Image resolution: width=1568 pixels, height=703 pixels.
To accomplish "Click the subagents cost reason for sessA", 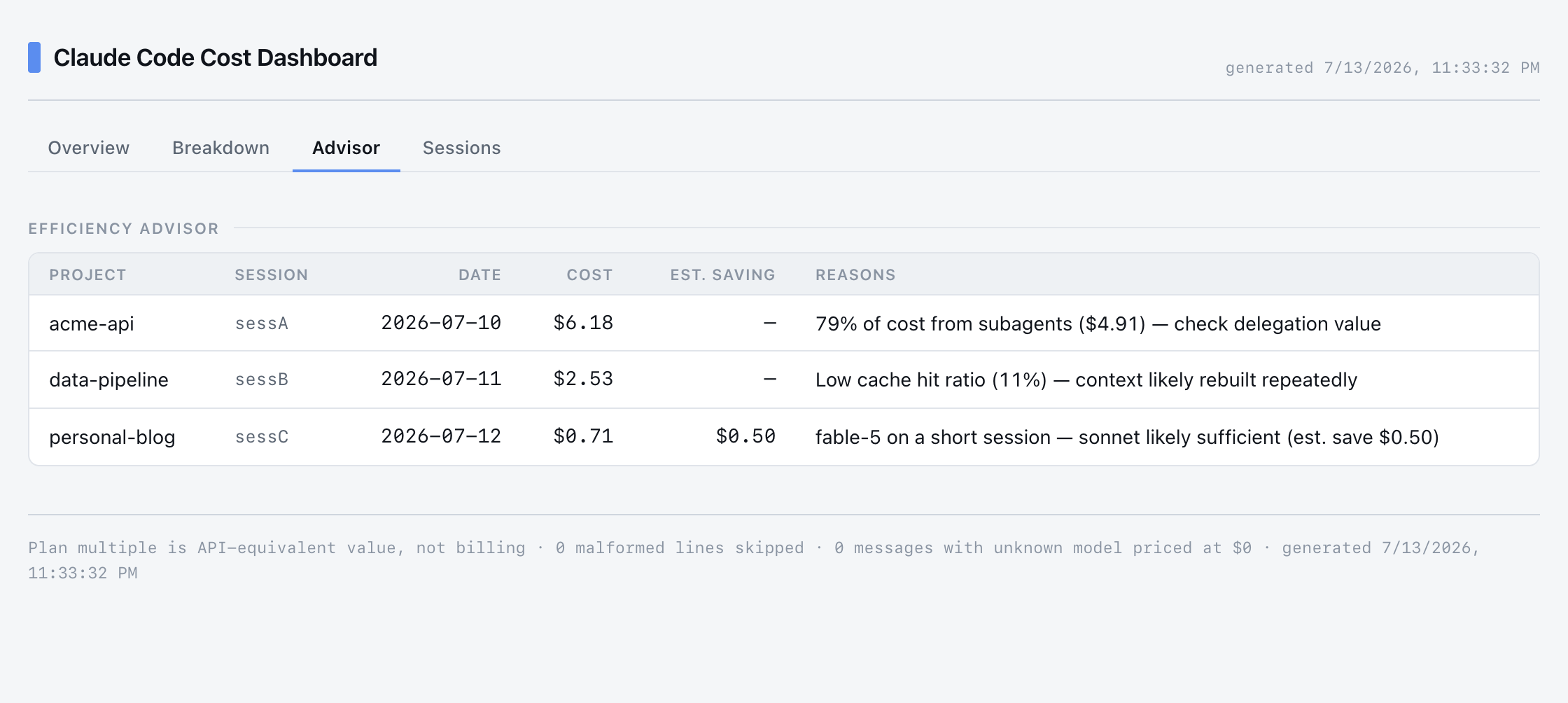I will tap(1098, 323).
